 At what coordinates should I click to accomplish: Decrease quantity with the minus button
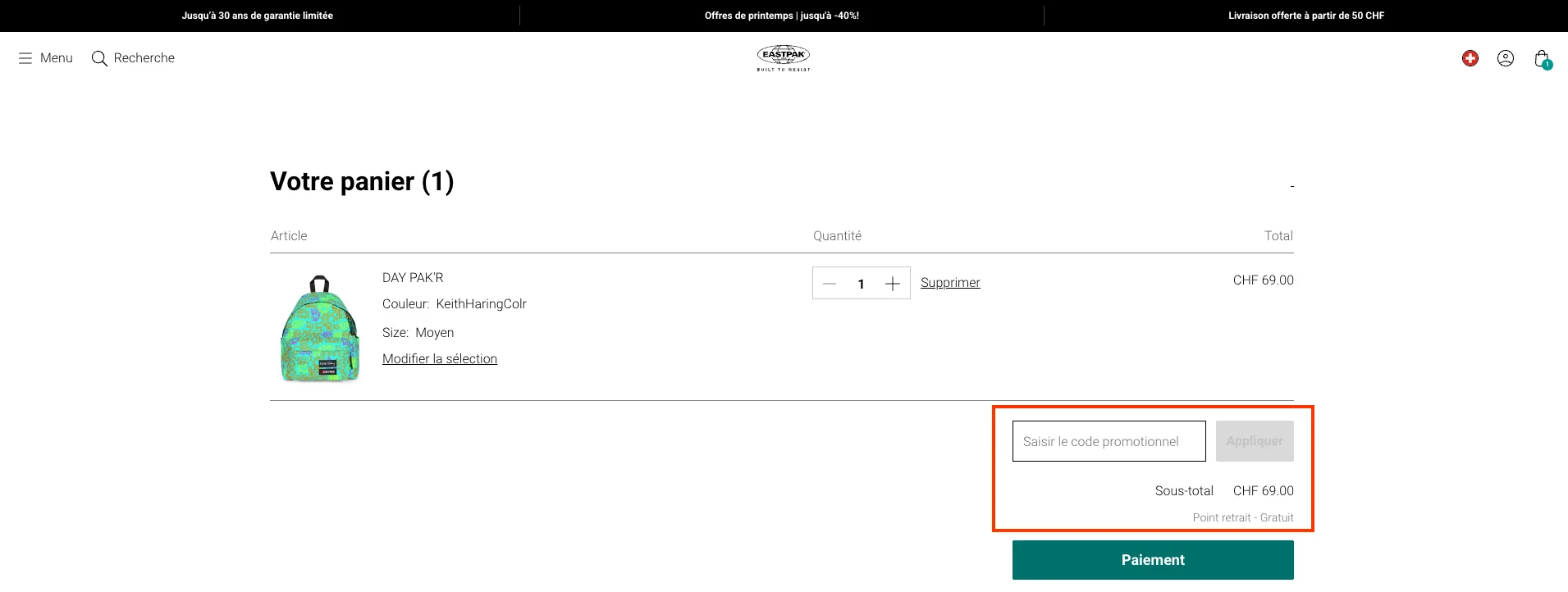830,284
